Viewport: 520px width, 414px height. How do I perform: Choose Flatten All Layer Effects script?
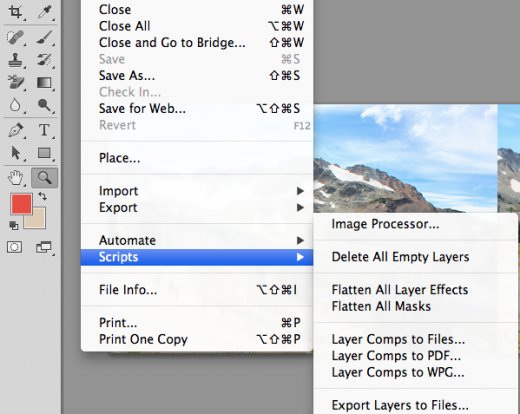pyautogui.click(x=400, y=290)
